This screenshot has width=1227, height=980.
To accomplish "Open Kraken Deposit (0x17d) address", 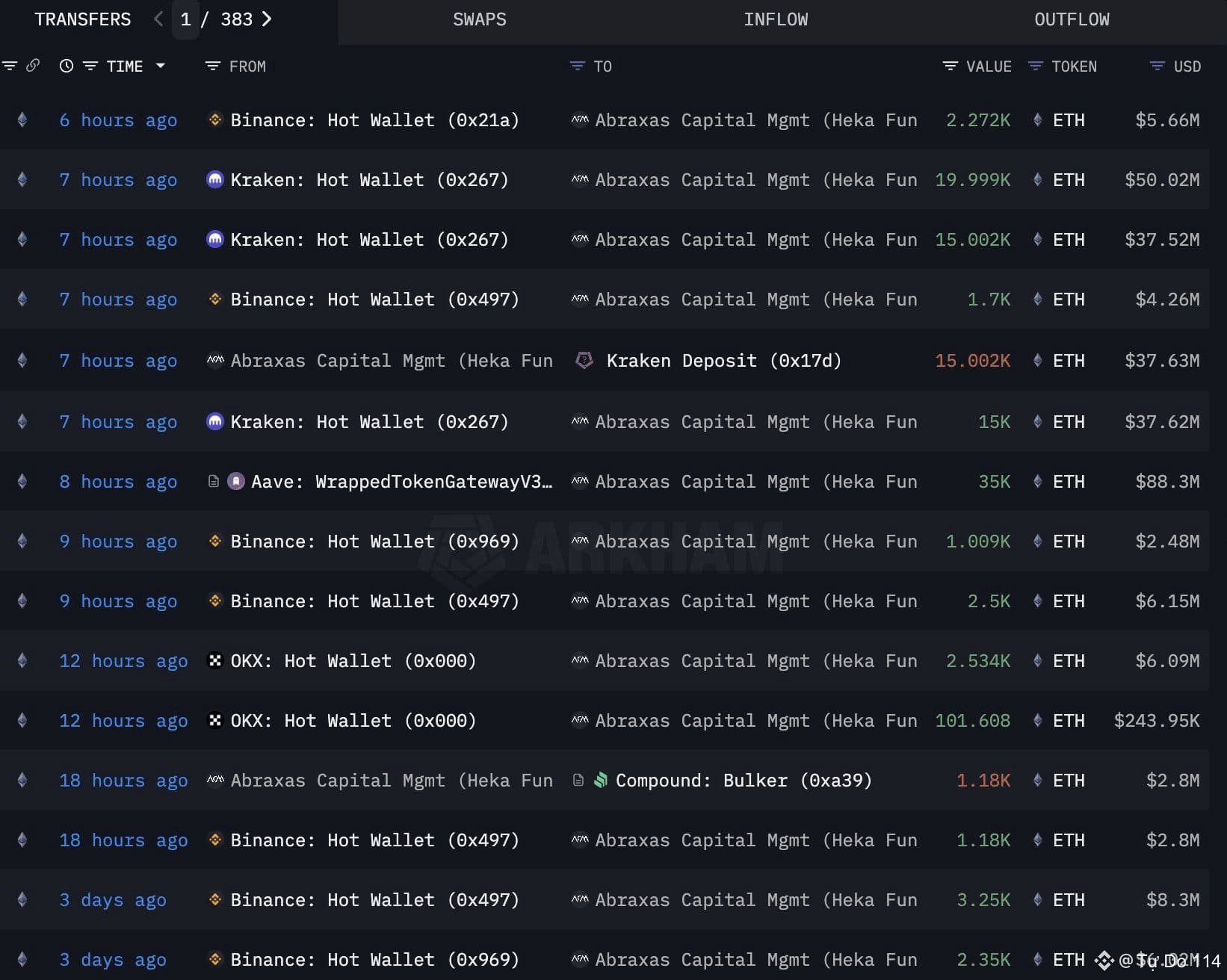I will point(724,361).
